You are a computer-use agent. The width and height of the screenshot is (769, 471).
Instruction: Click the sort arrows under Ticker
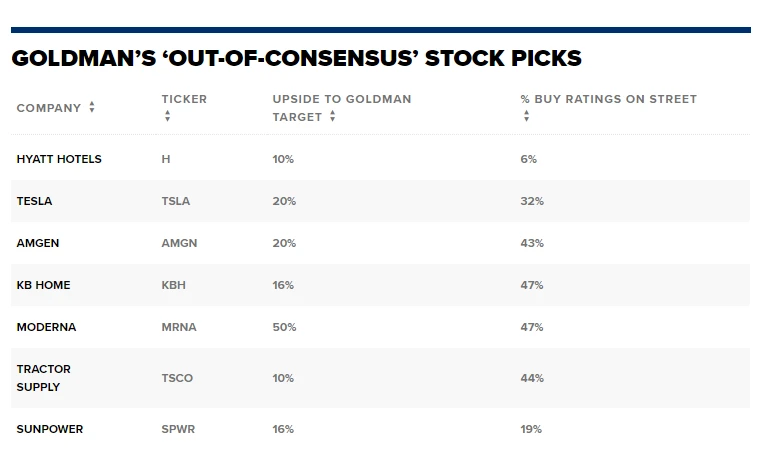[167, 117]
